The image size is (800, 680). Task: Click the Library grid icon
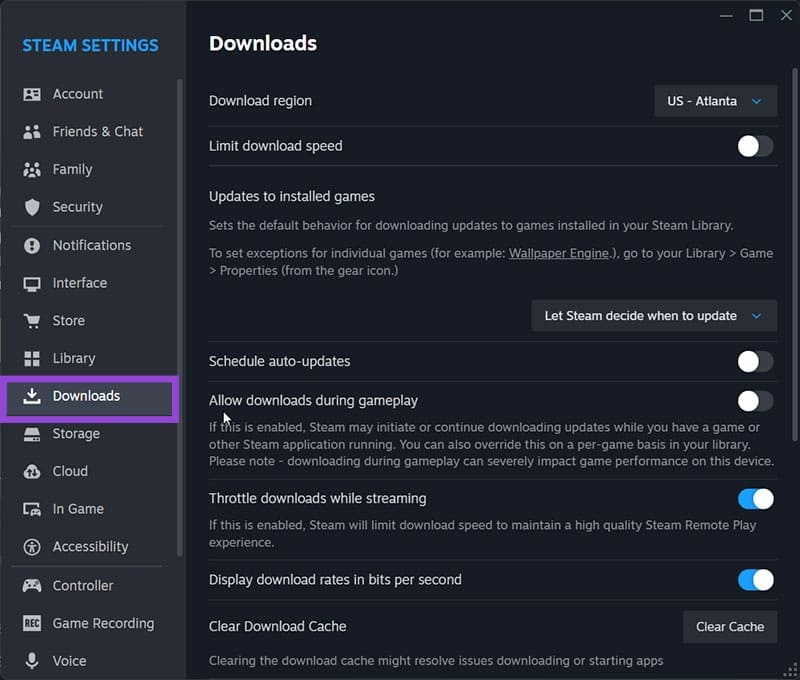coord(34,359)
